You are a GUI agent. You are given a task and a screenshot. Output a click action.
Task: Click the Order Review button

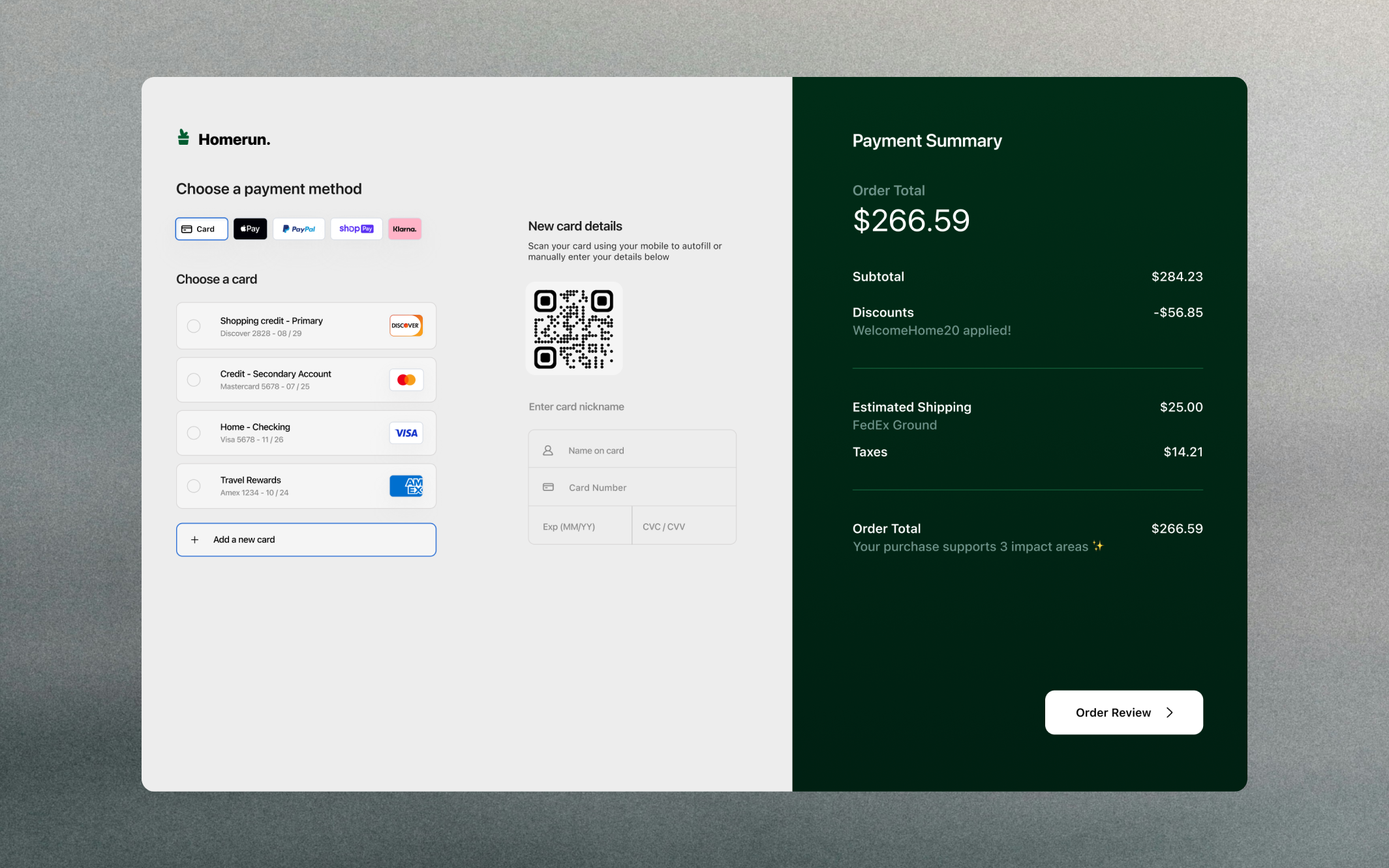[x=1123, y=712]
